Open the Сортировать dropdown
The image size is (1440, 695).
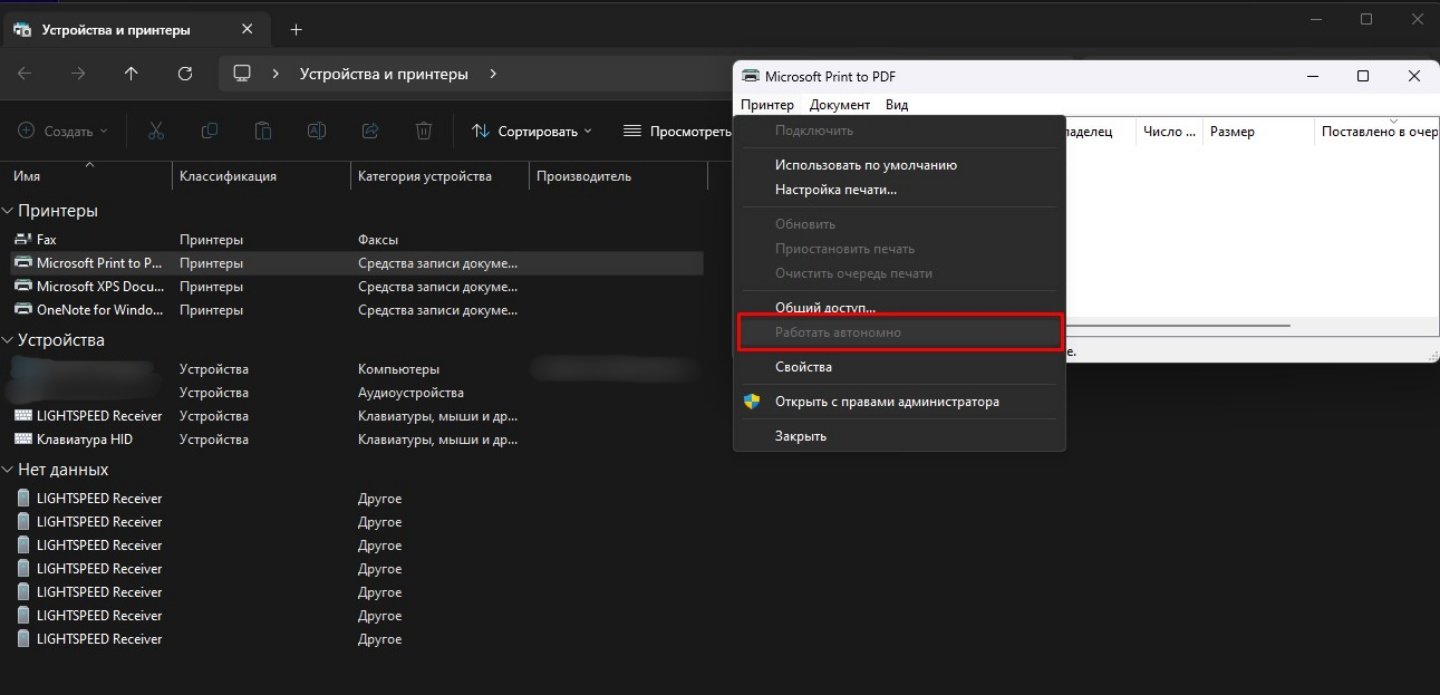[532, 131]
